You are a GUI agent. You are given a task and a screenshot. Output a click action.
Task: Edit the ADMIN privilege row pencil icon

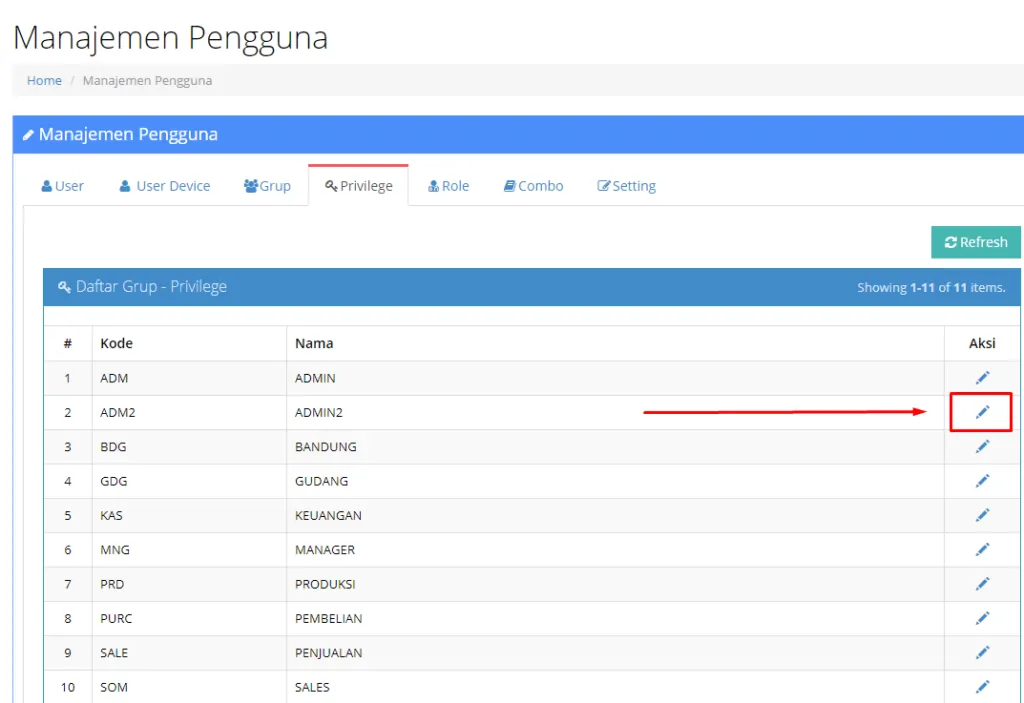pos(982,378)
